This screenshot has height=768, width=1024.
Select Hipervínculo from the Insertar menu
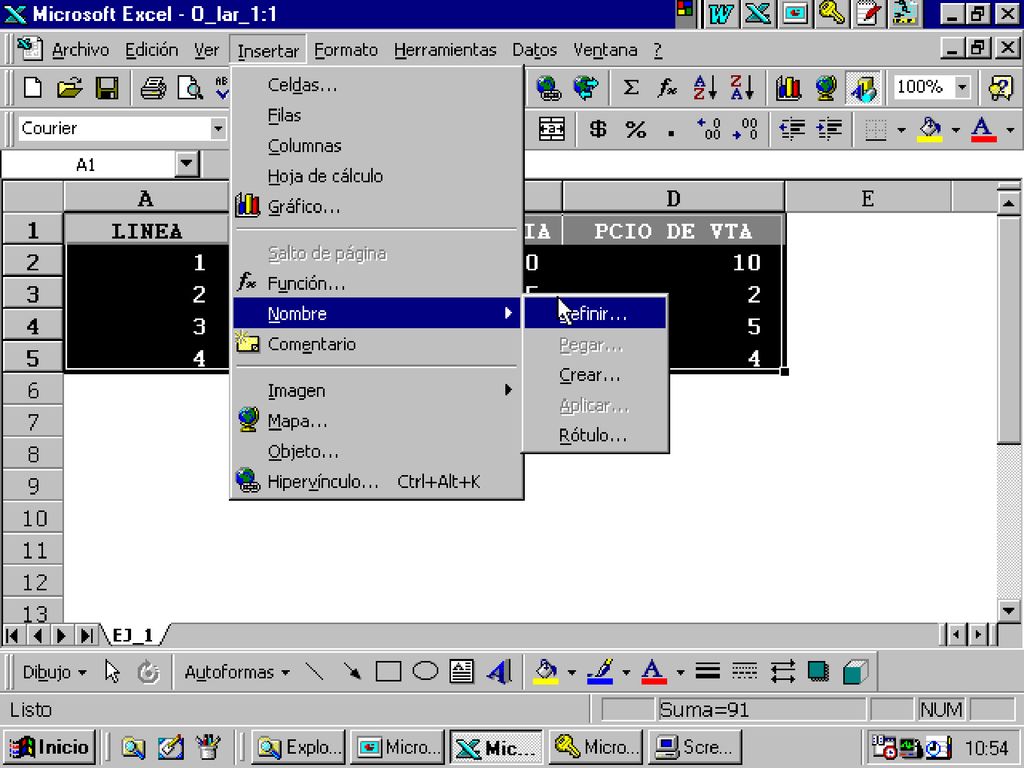377,482
